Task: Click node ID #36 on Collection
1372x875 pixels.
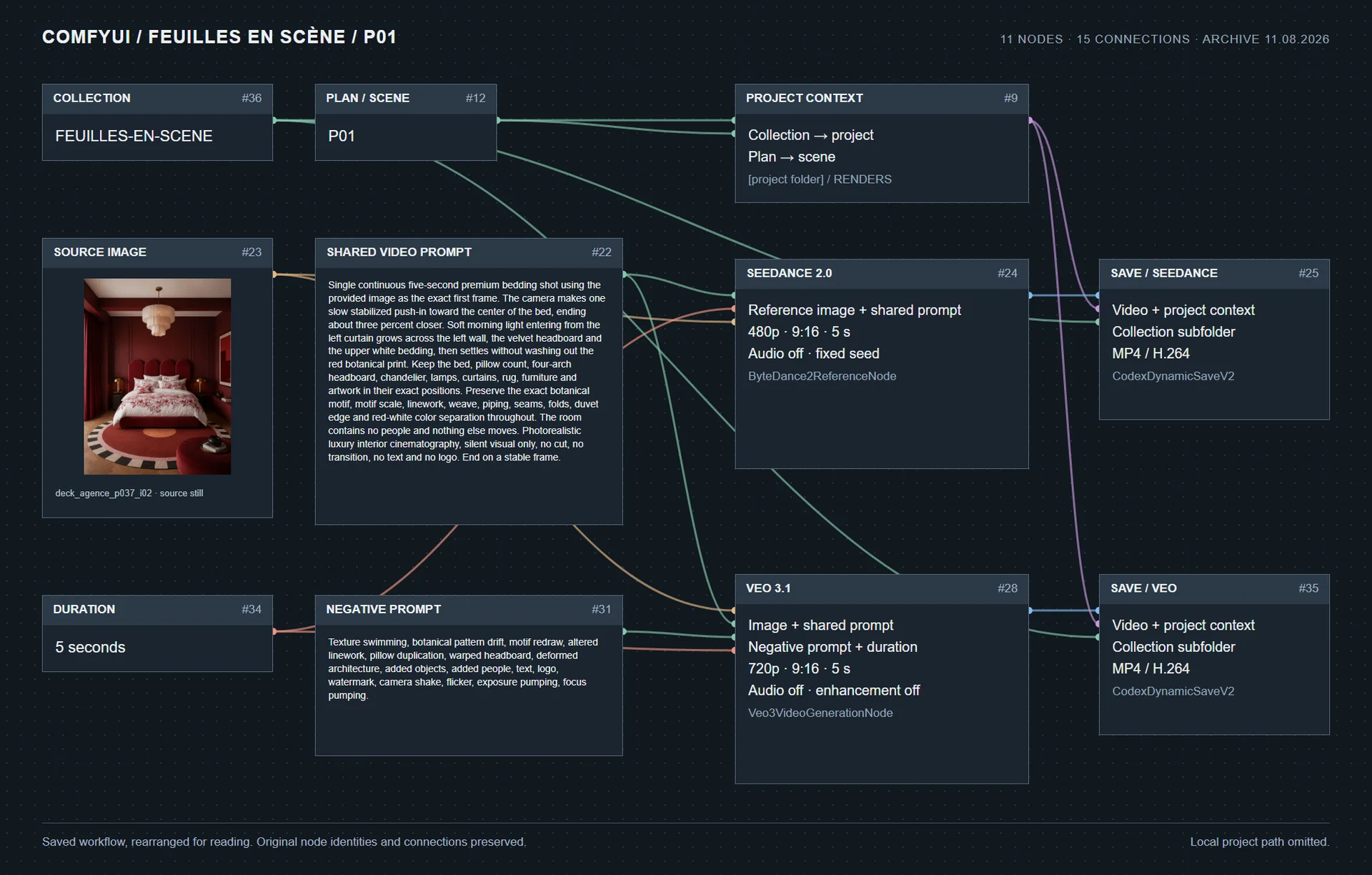Action: point(252,98)
